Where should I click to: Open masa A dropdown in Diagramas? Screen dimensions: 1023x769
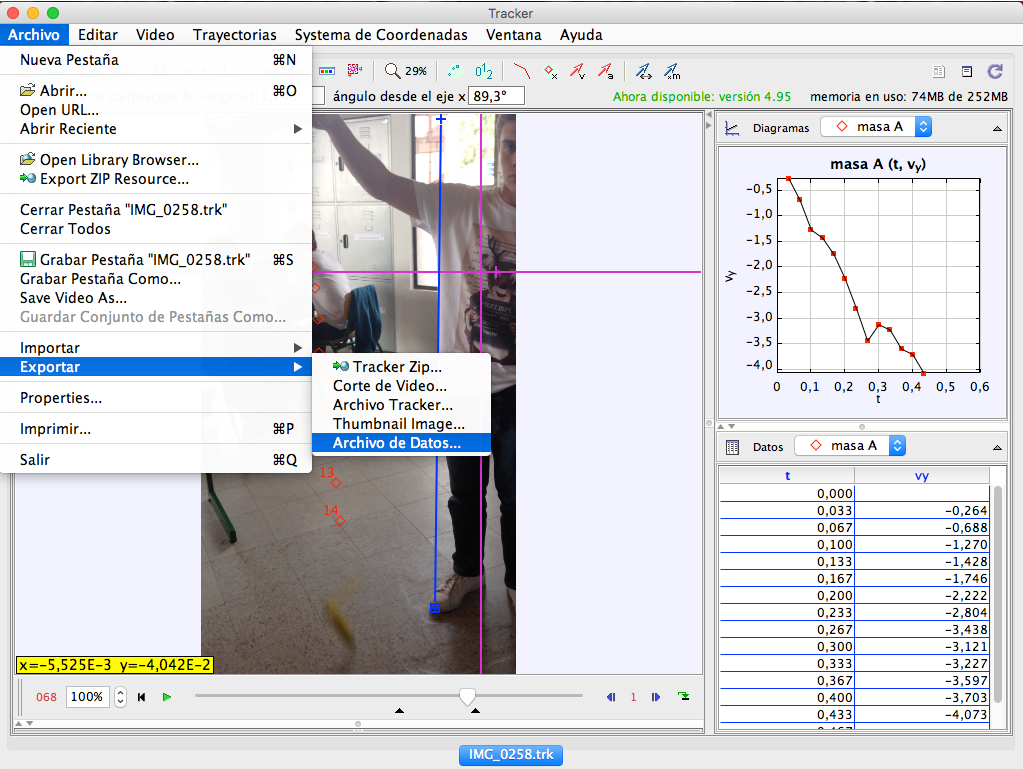click(876, 127)
